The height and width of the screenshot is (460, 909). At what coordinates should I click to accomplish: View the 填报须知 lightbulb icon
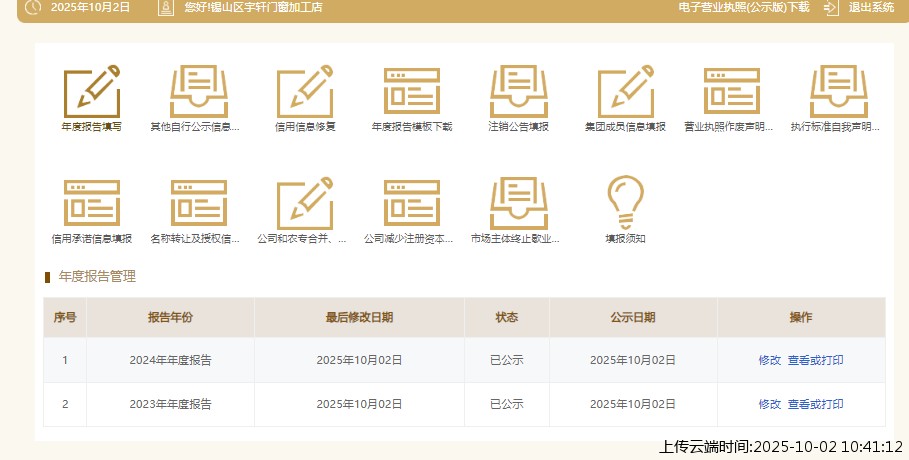point(625,203)
